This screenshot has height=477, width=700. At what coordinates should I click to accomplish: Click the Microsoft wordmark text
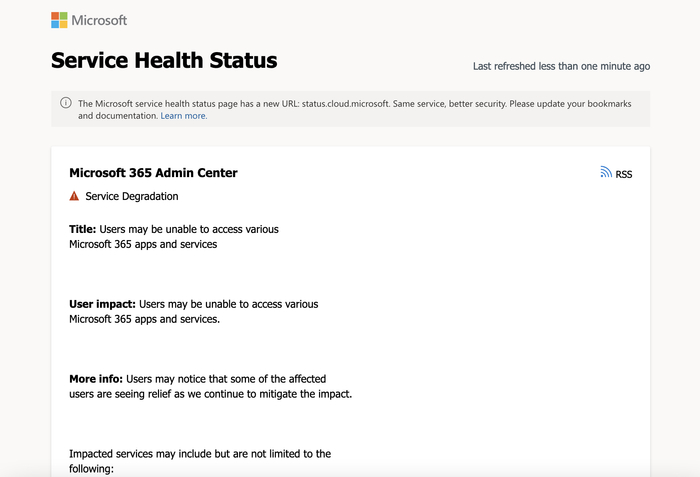99,20
